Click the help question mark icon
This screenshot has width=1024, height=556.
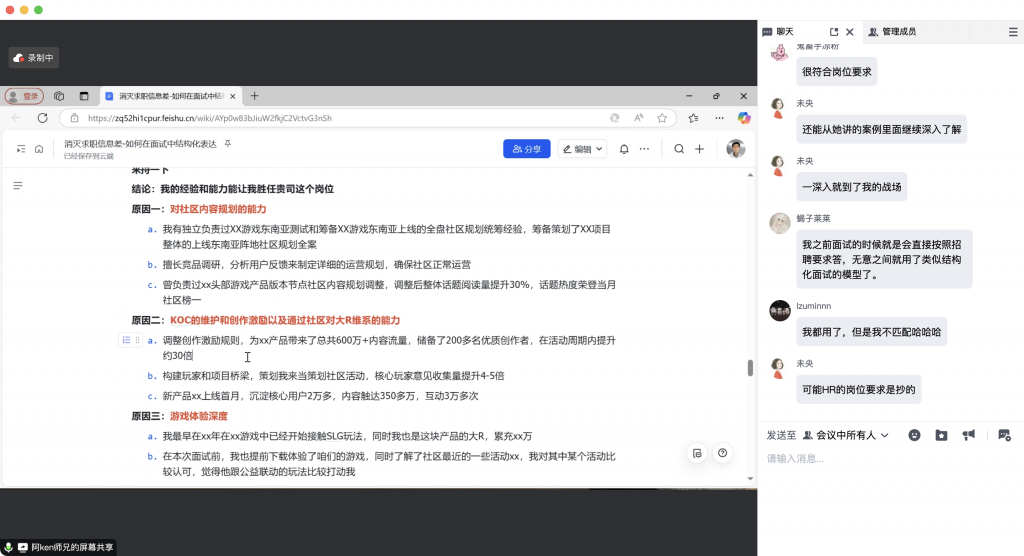[722, 453]
